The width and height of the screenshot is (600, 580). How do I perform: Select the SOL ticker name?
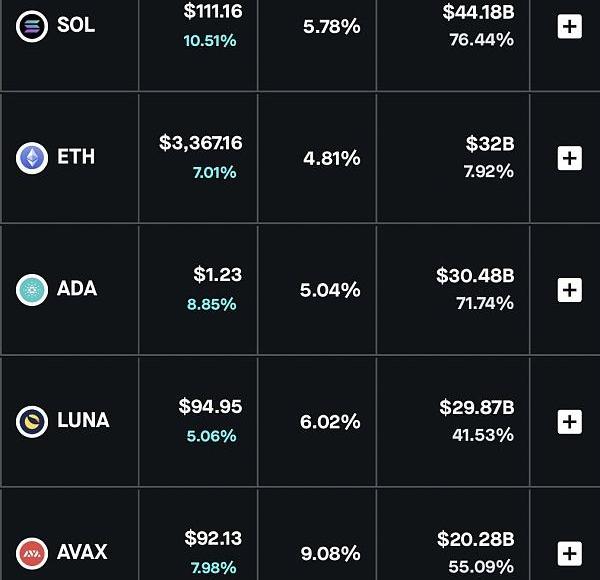76,26
